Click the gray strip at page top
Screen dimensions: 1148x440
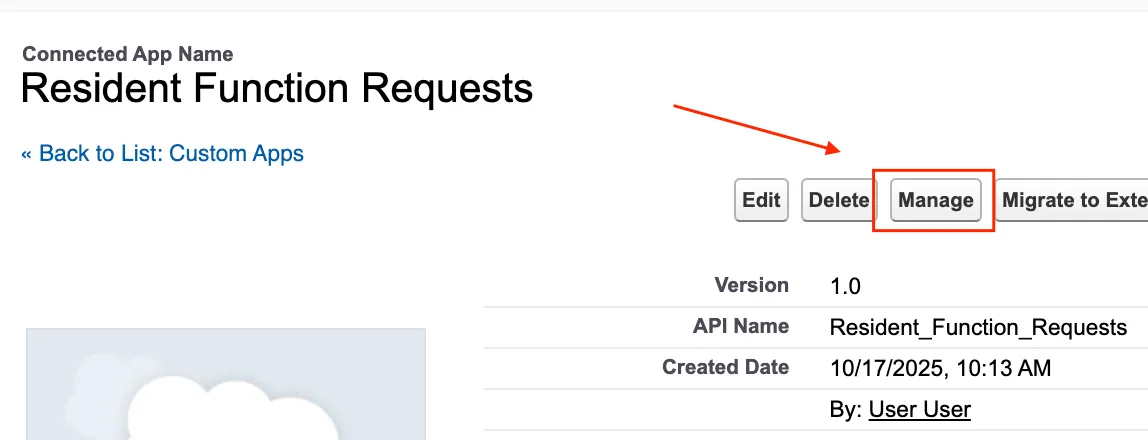coord(574,5)
